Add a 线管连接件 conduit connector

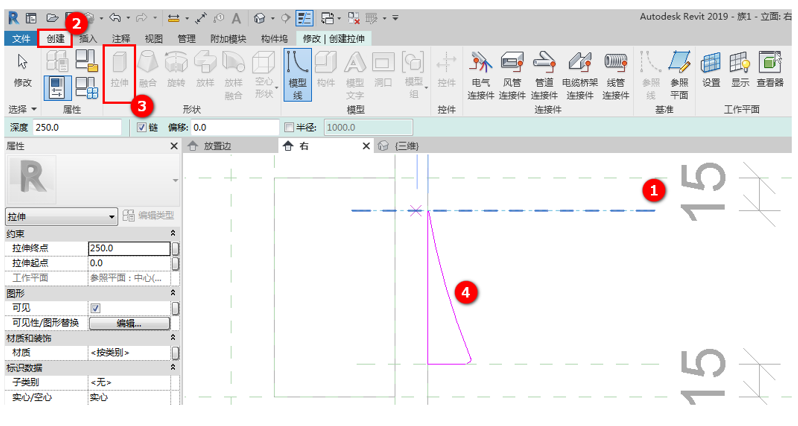coord(616,75)
